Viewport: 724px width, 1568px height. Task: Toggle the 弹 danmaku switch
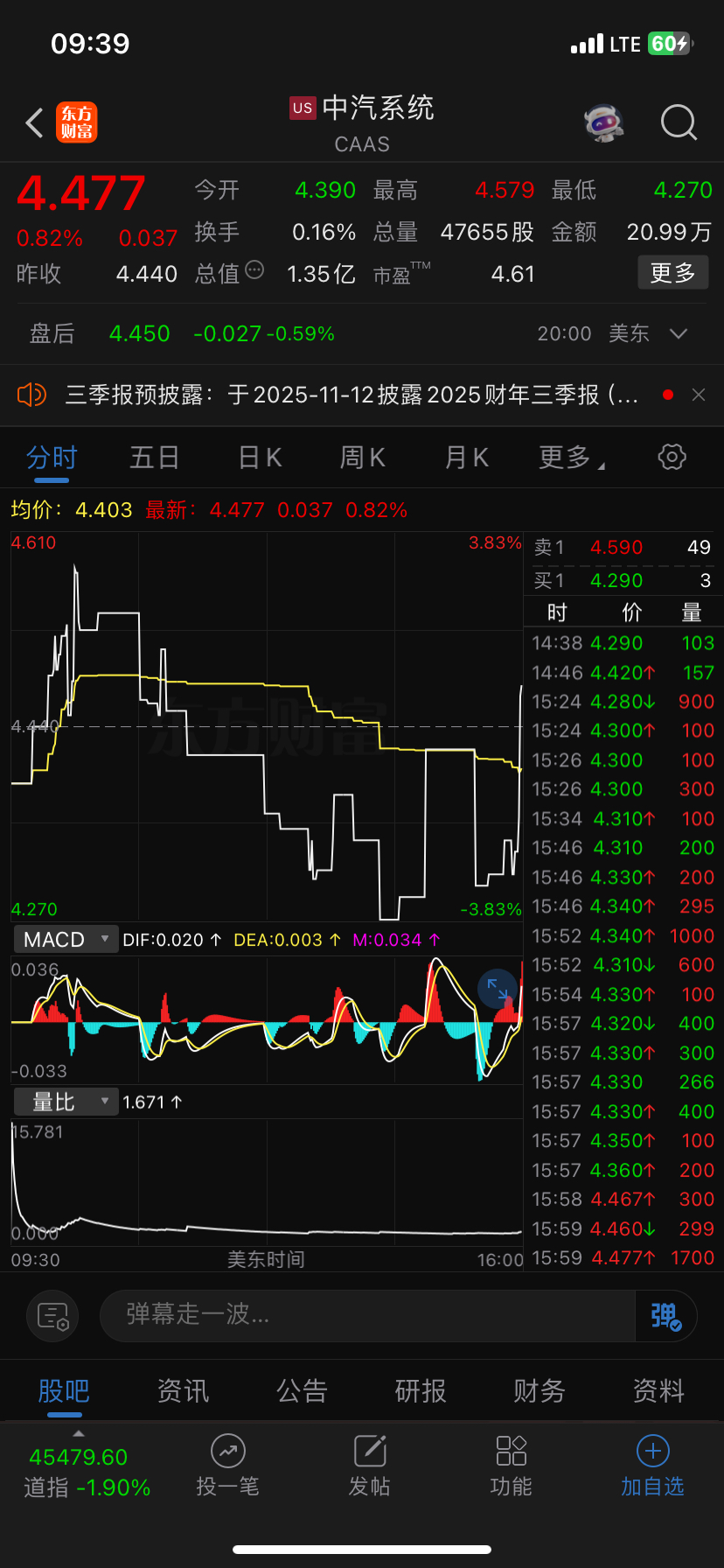[x=665, y=1315]
